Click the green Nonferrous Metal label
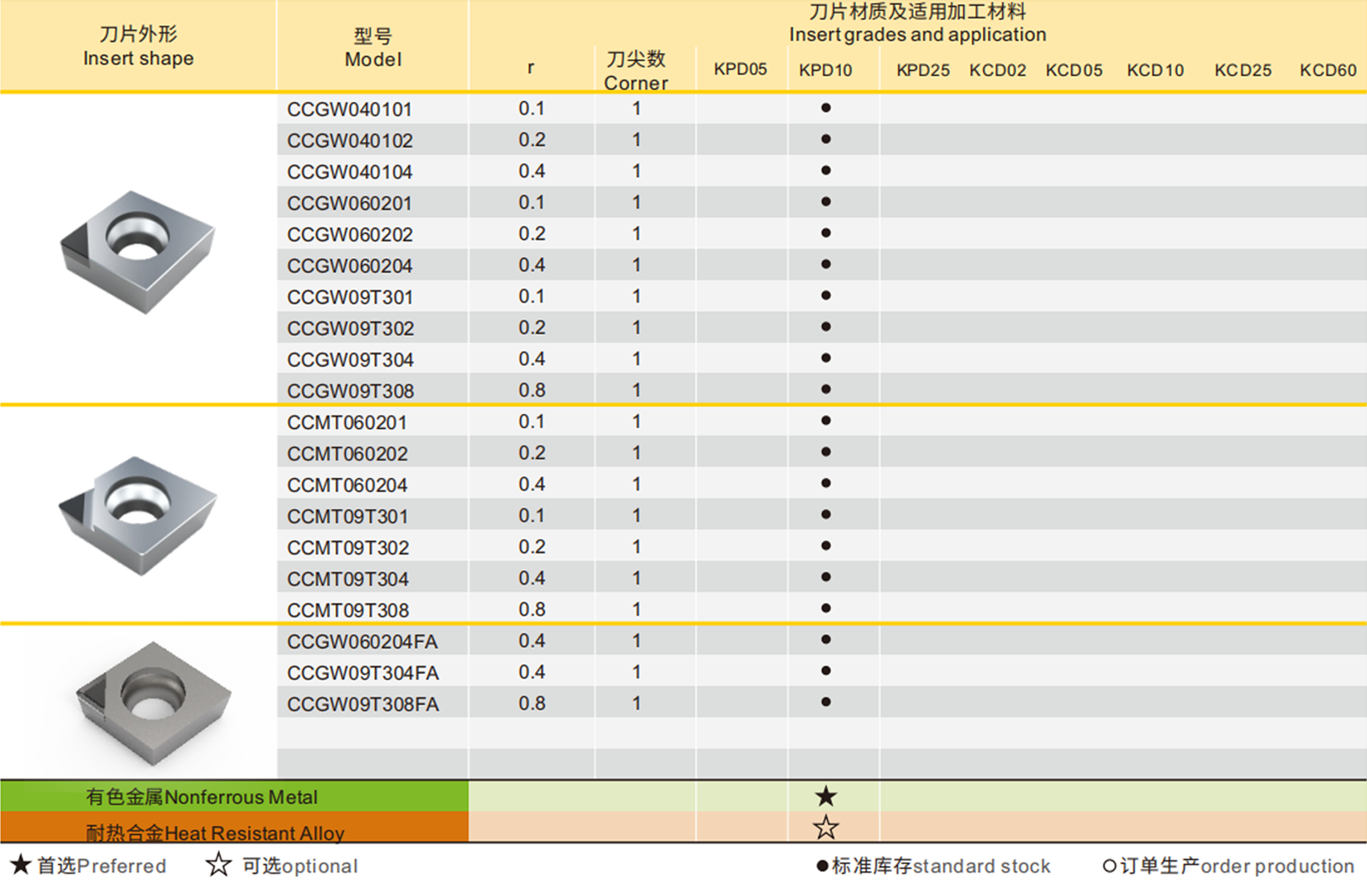The width and height of the screenshot is (1367, 896). click(202, 797)
